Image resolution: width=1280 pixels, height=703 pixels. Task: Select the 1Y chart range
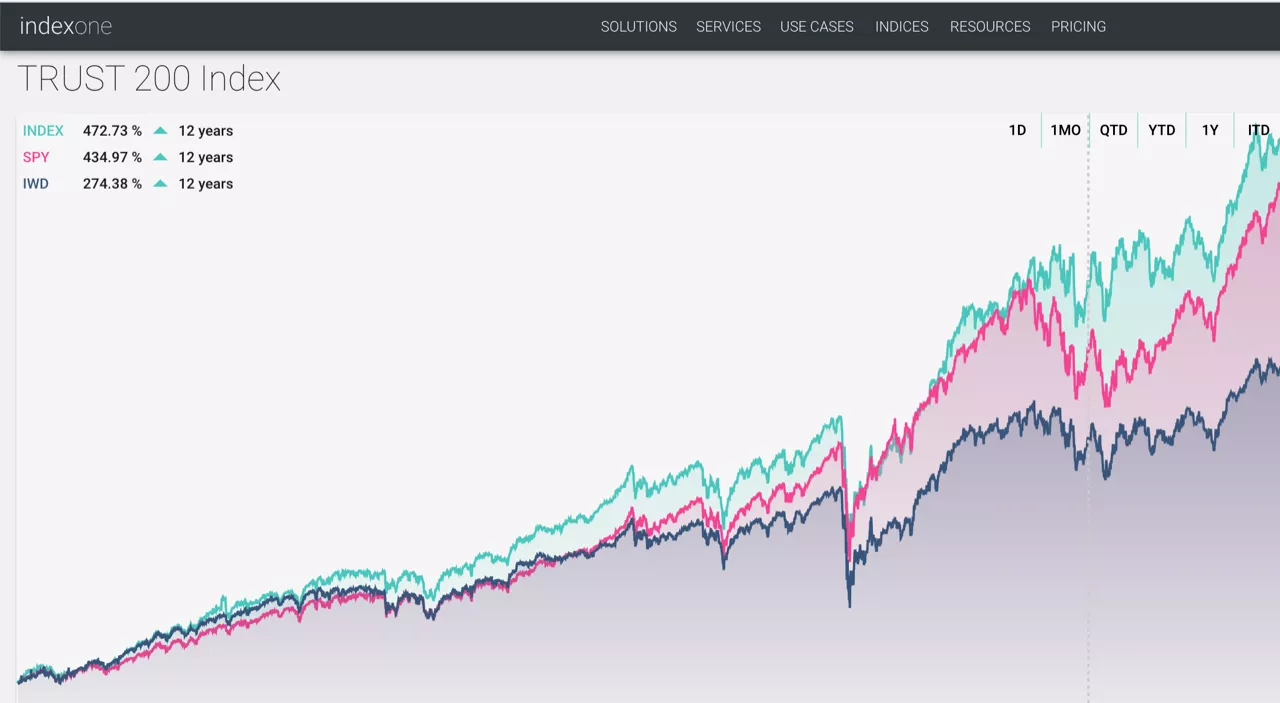pos(1210,130)
